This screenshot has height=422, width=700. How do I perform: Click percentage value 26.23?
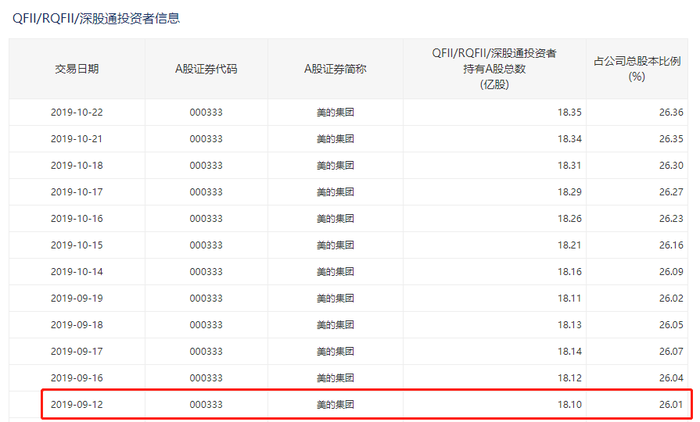tap(671, 218)
